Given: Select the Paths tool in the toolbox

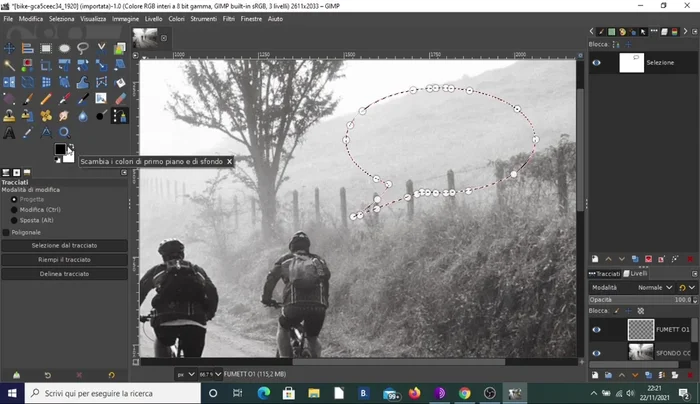Looking at the screenshot, I should point(120,115).
